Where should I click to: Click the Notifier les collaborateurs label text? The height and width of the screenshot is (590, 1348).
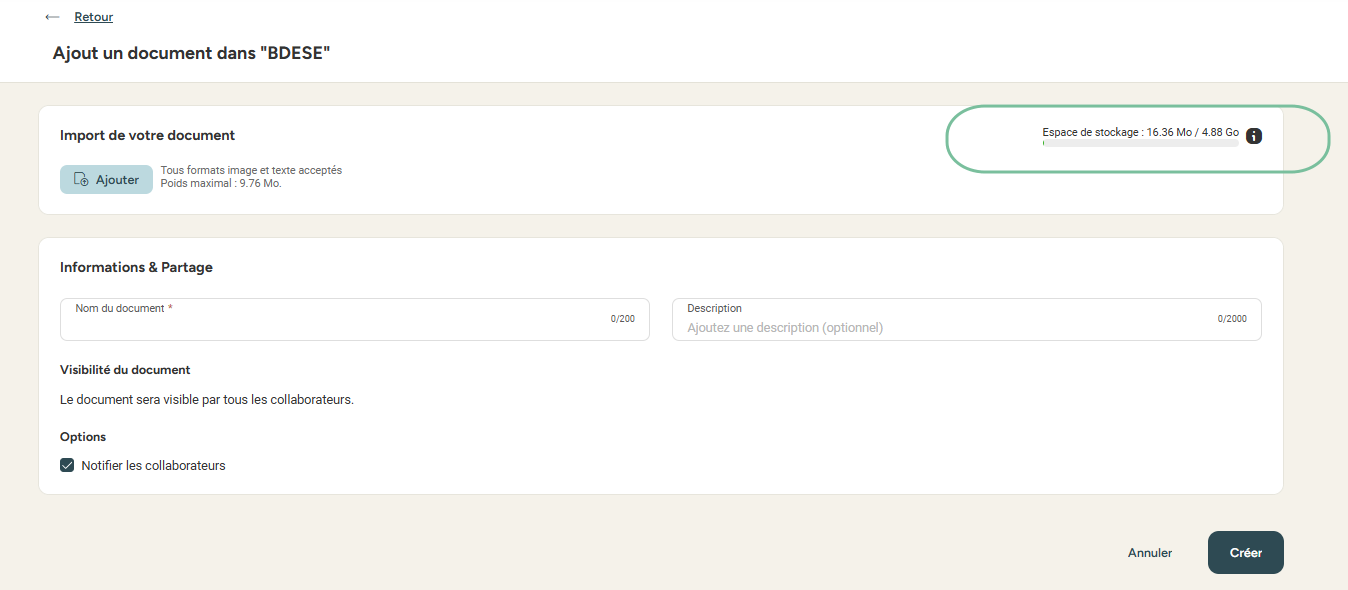(x=153, y=465)
